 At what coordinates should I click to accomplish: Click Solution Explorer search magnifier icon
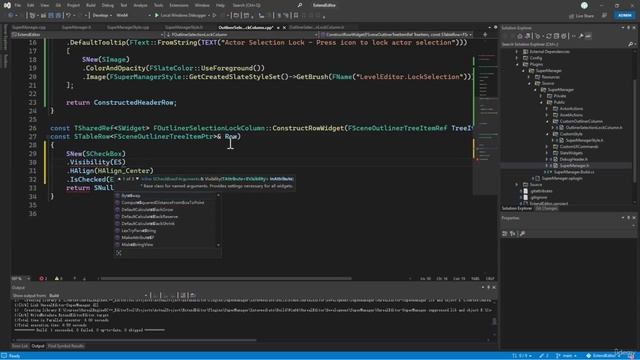pyautogui.click(x=630, y=44)
